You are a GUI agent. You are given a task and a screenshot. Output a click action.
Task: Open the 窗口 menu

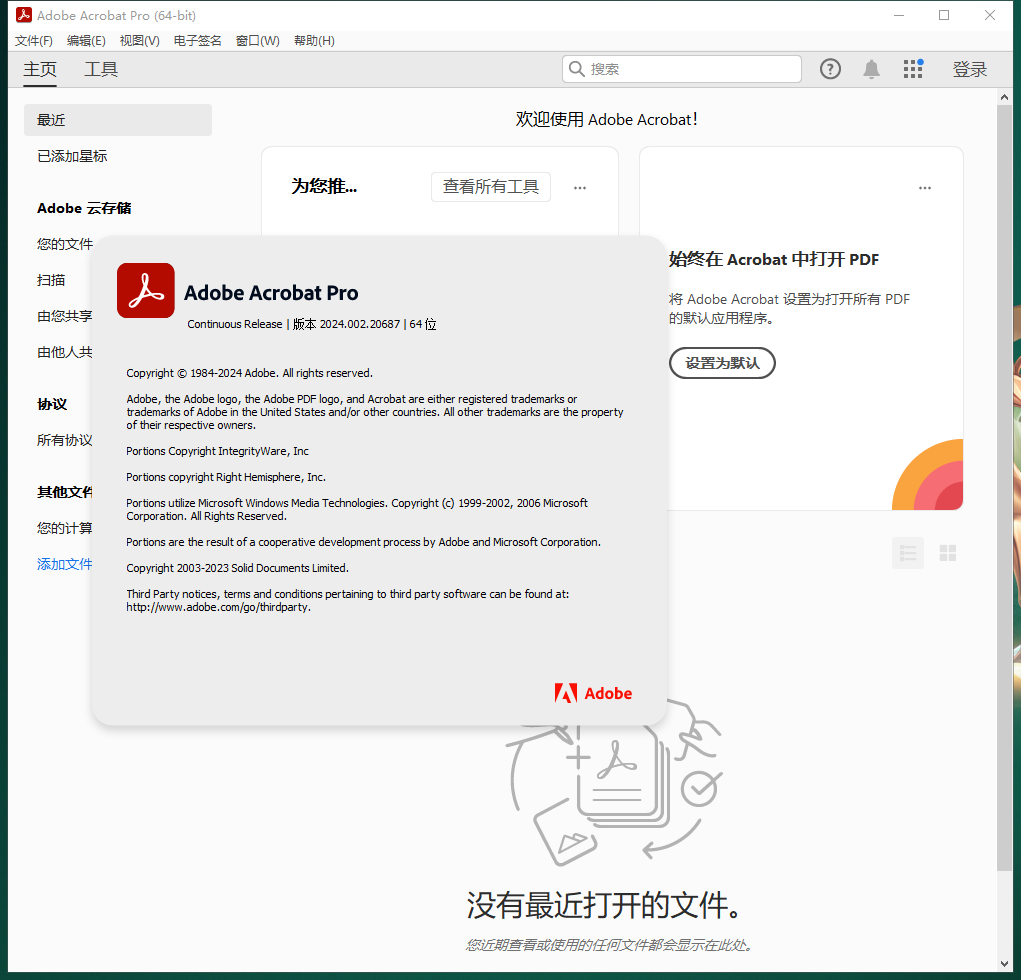pyautogui.click(x=257, y=40)
